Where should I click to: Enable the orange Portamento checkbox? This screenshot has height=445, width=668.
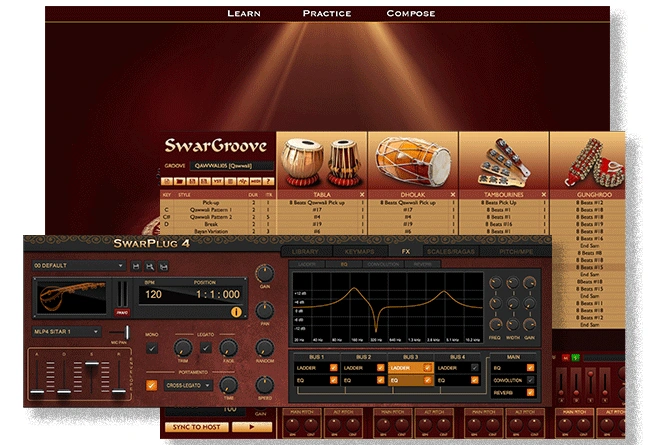[152, 384]
